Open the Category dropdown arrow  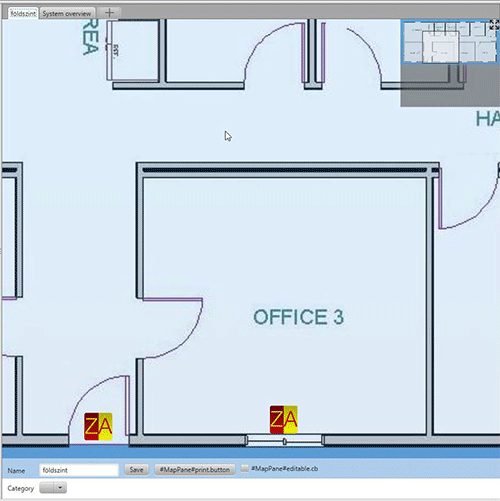pos(60,488)
